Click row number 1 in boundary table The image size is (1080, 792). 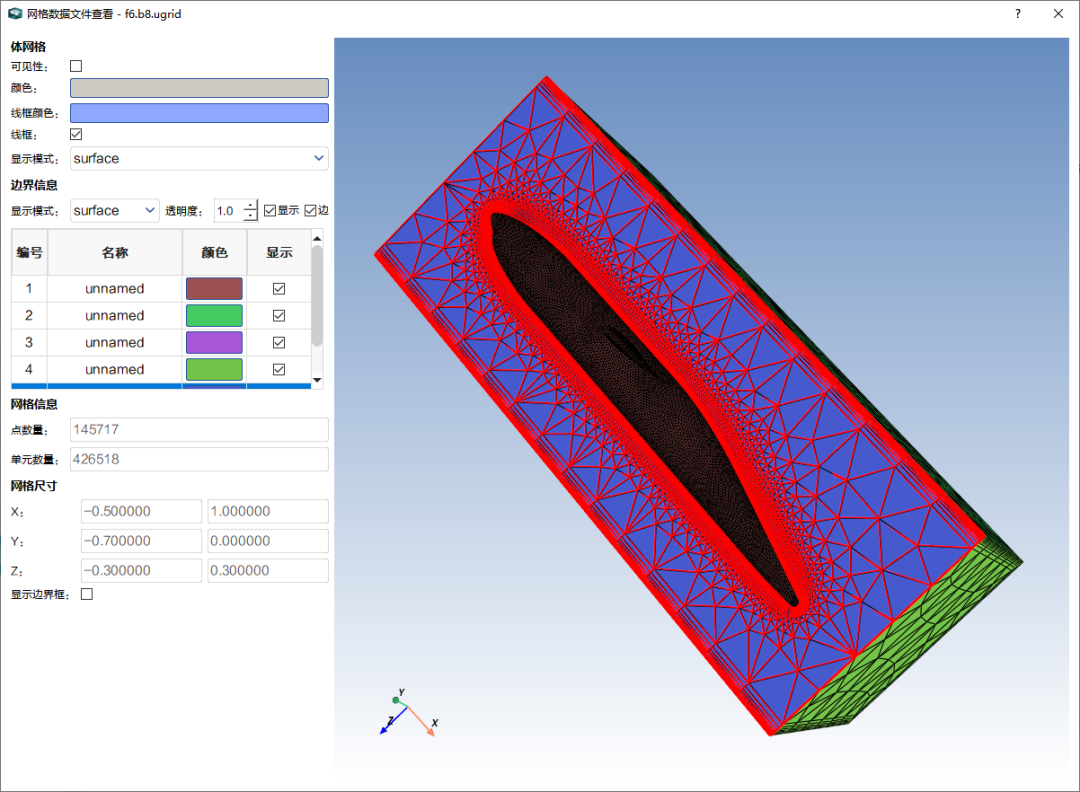(x=30, y=289)
